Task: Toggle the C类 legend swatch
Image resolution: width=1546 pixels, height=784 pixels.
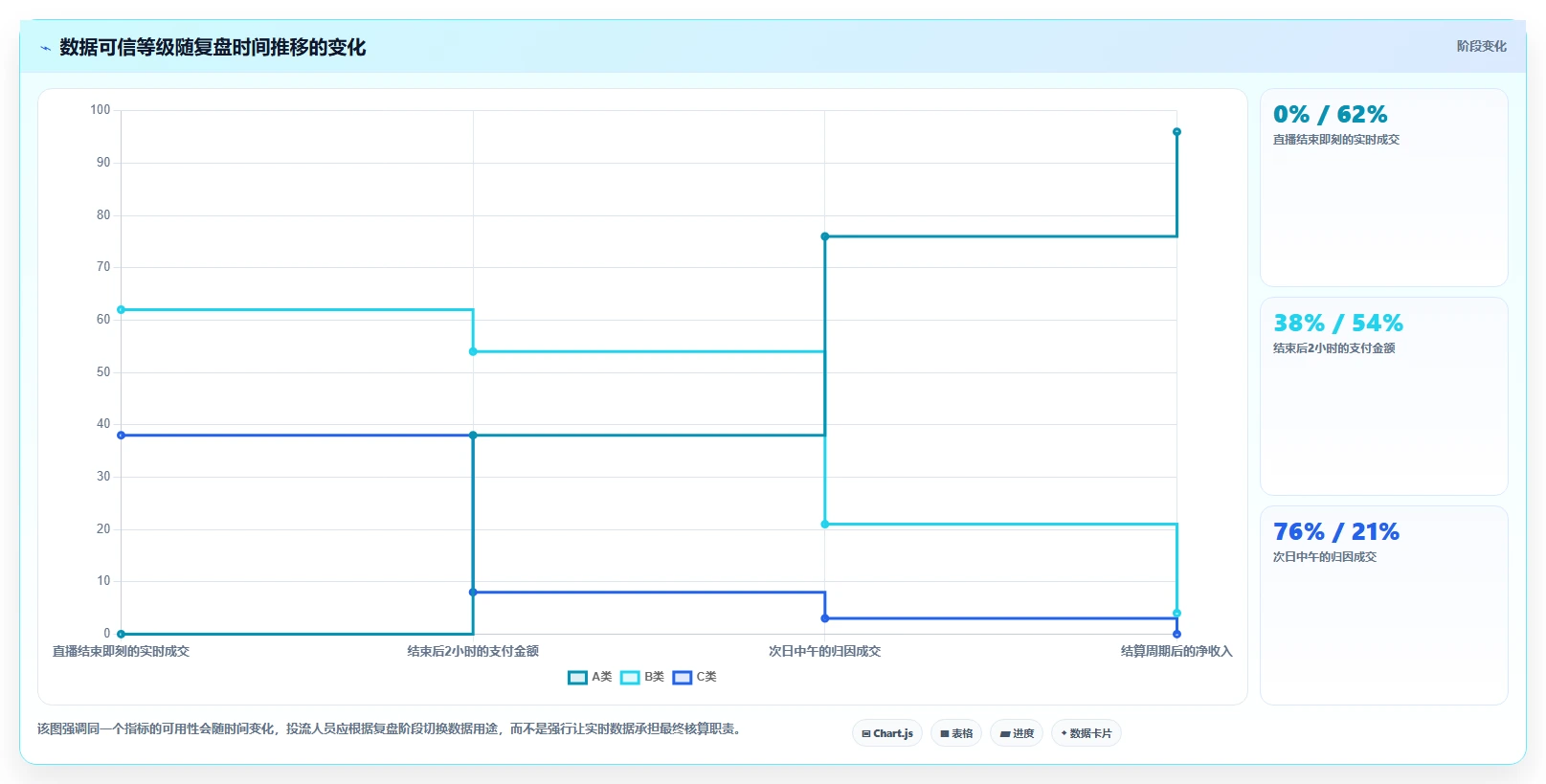Action: pyautogui.click(x=683, y=677)
